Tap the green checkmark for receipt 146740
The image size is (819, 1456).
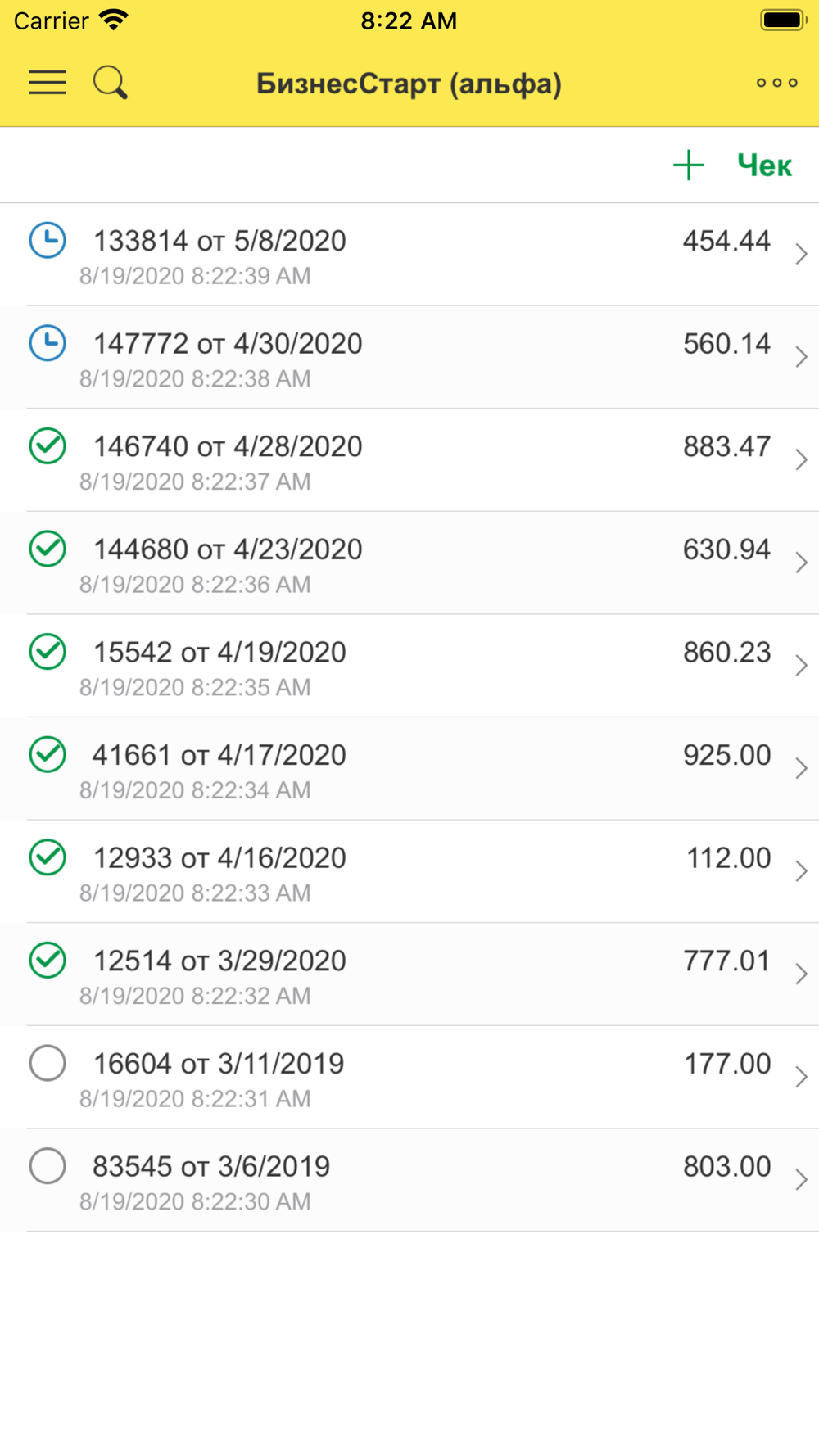point(48,446)
